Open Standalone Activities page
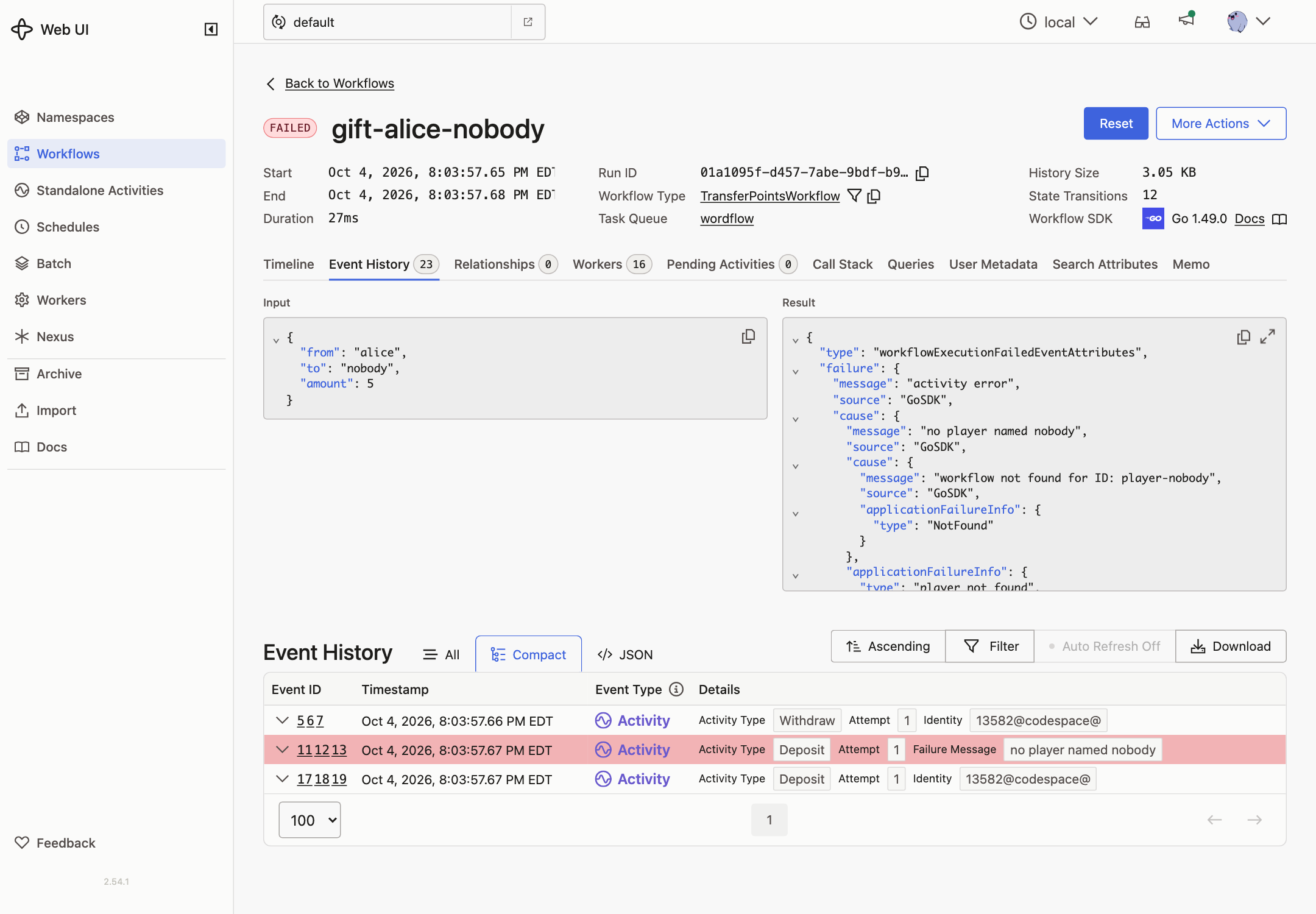The width and height of the screenshot is (1316, 914). (116, 190)
